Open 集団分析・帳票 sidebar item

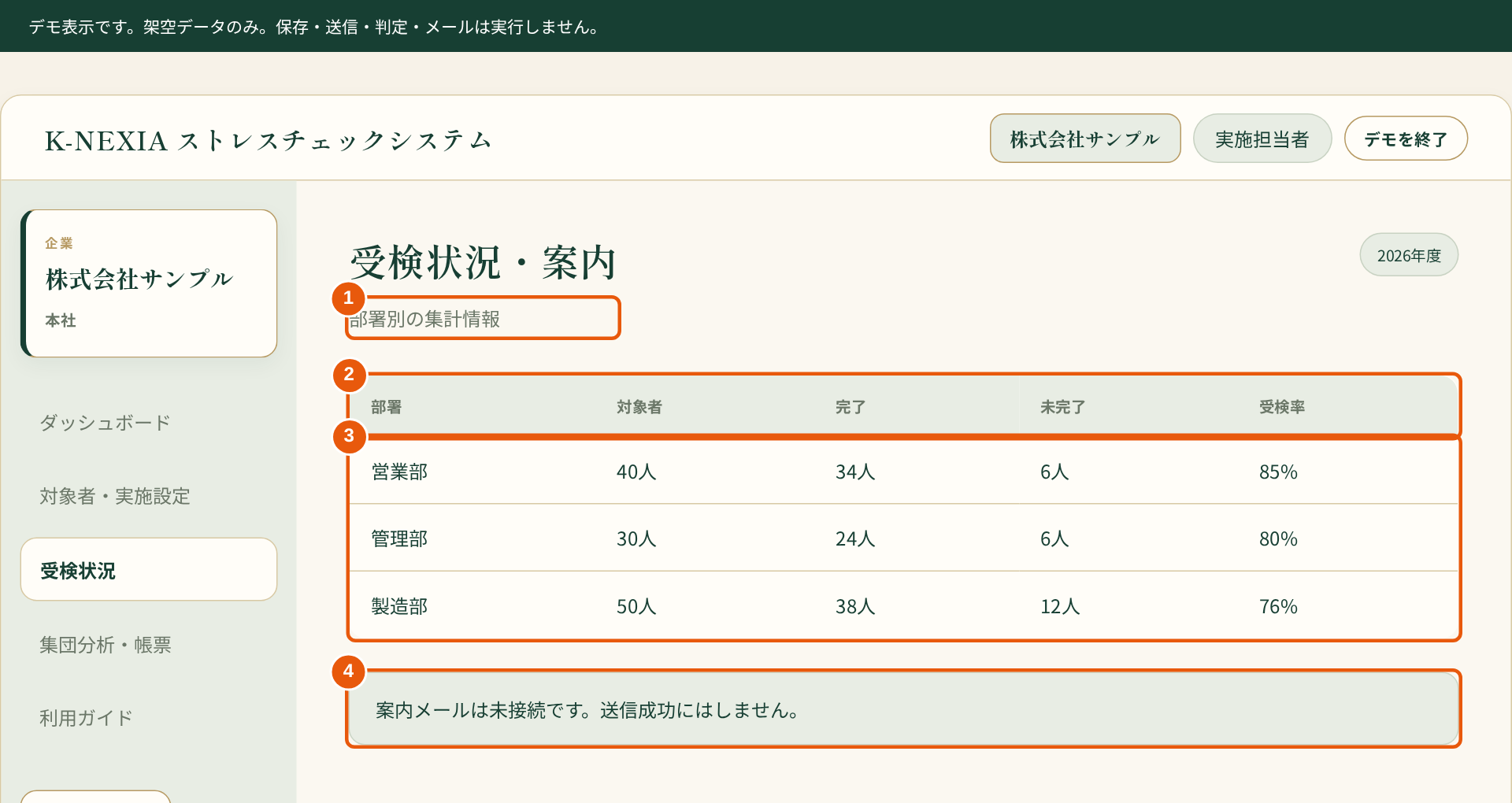pos(148,645)
